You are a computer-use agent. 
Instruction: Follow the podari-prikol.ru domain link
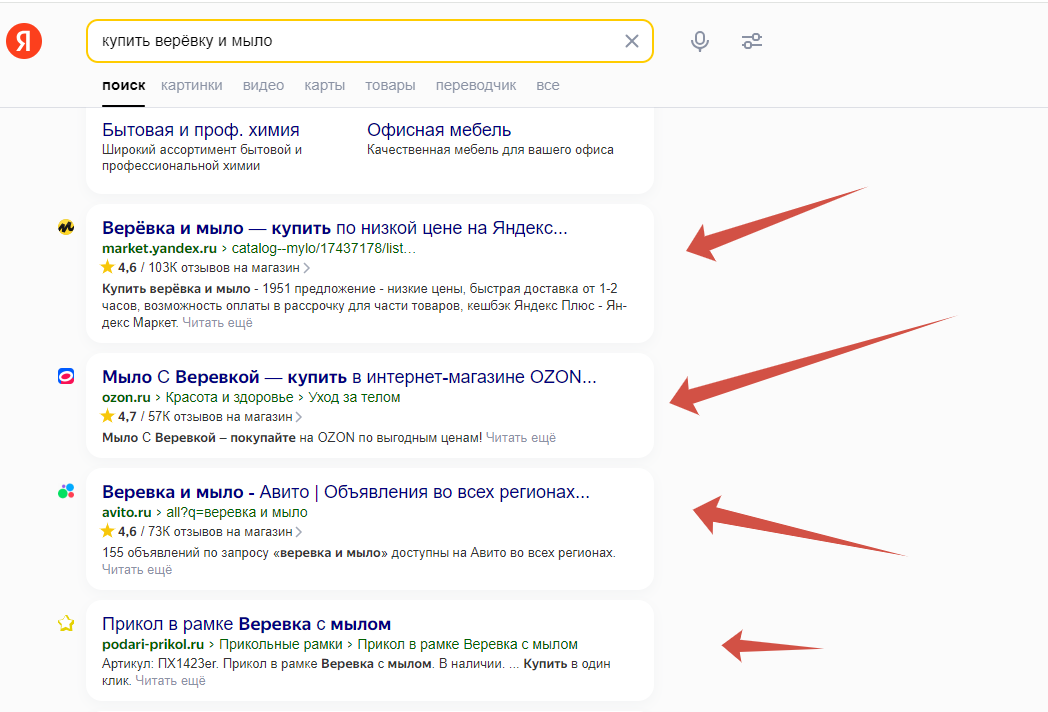[x=153, y=644]
